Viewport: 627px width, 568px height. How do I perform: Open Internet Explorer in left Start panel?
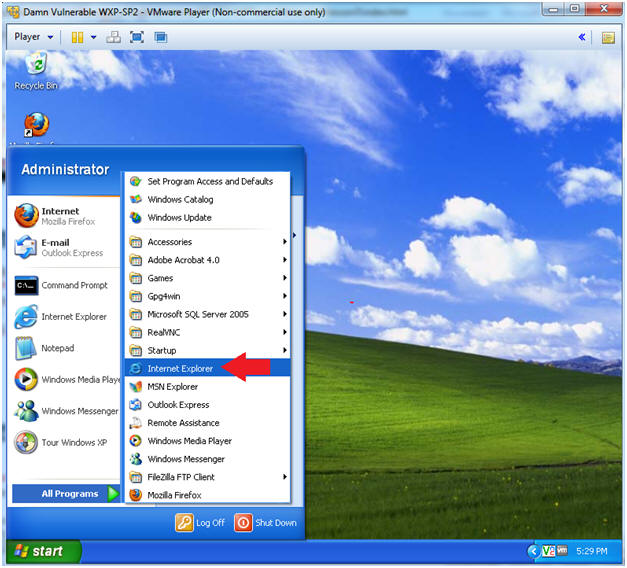(64, 317)
